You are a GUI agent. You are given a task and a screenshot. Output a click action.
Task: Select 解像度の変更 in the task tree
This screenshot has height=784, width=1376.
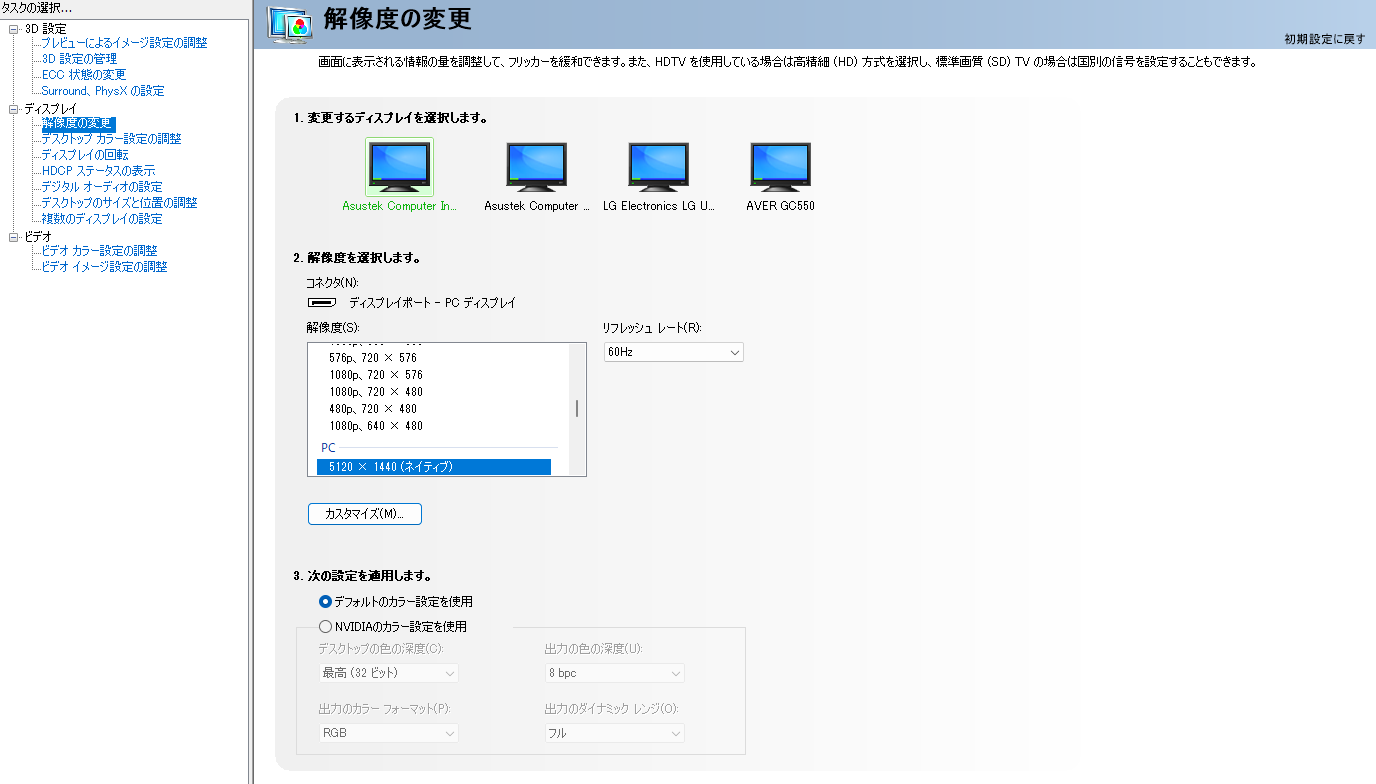point(78,123)
